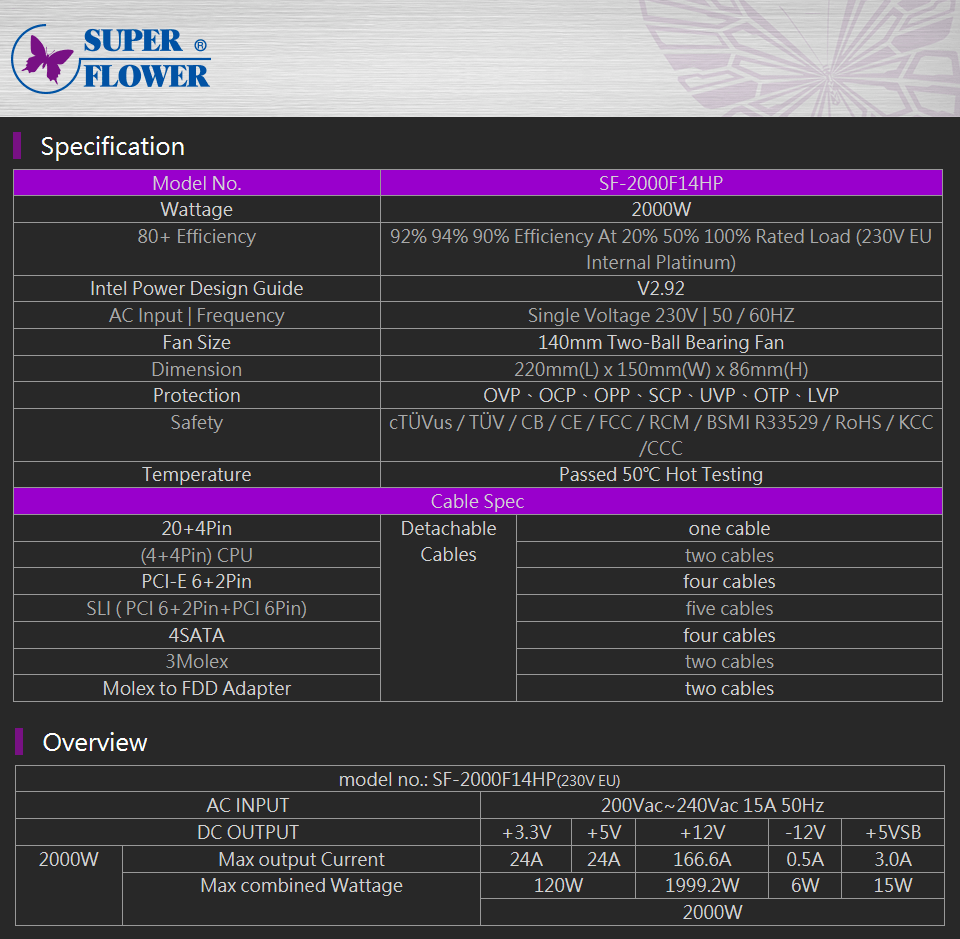Click the 6W wattage value
Image resolution: width=960 pixels, height=939 pixels.
(x=805, y=886)
